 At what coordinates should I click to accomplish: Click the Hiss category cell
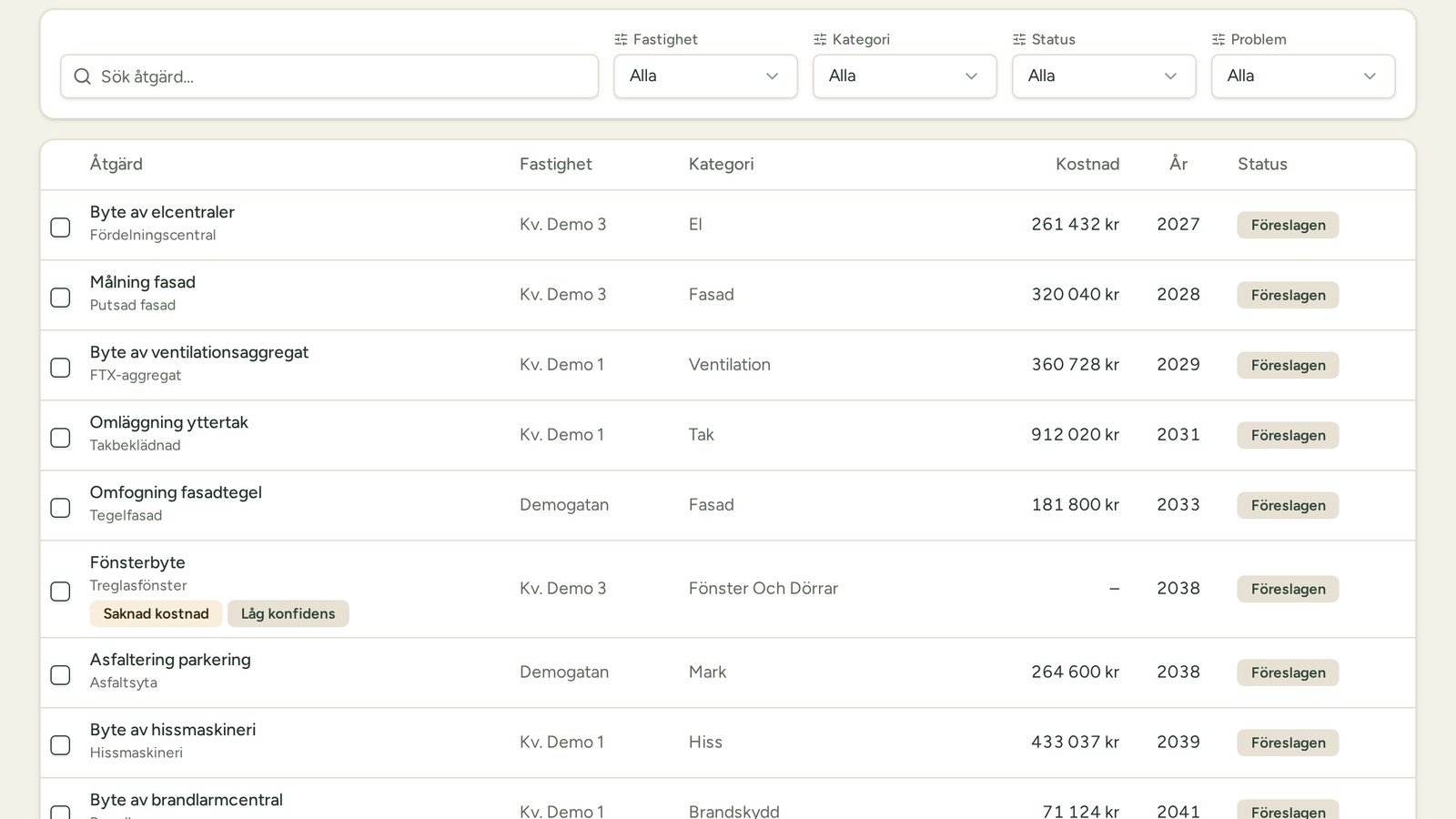click(705, 742)
